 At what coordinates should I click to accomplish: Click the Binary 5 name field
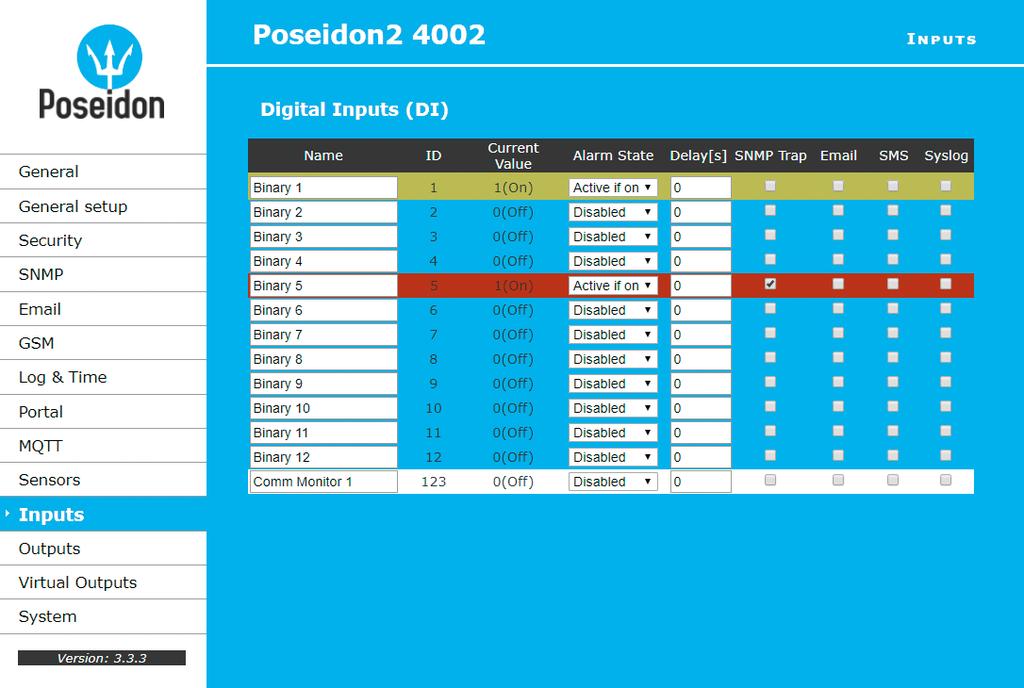point(323,286)
